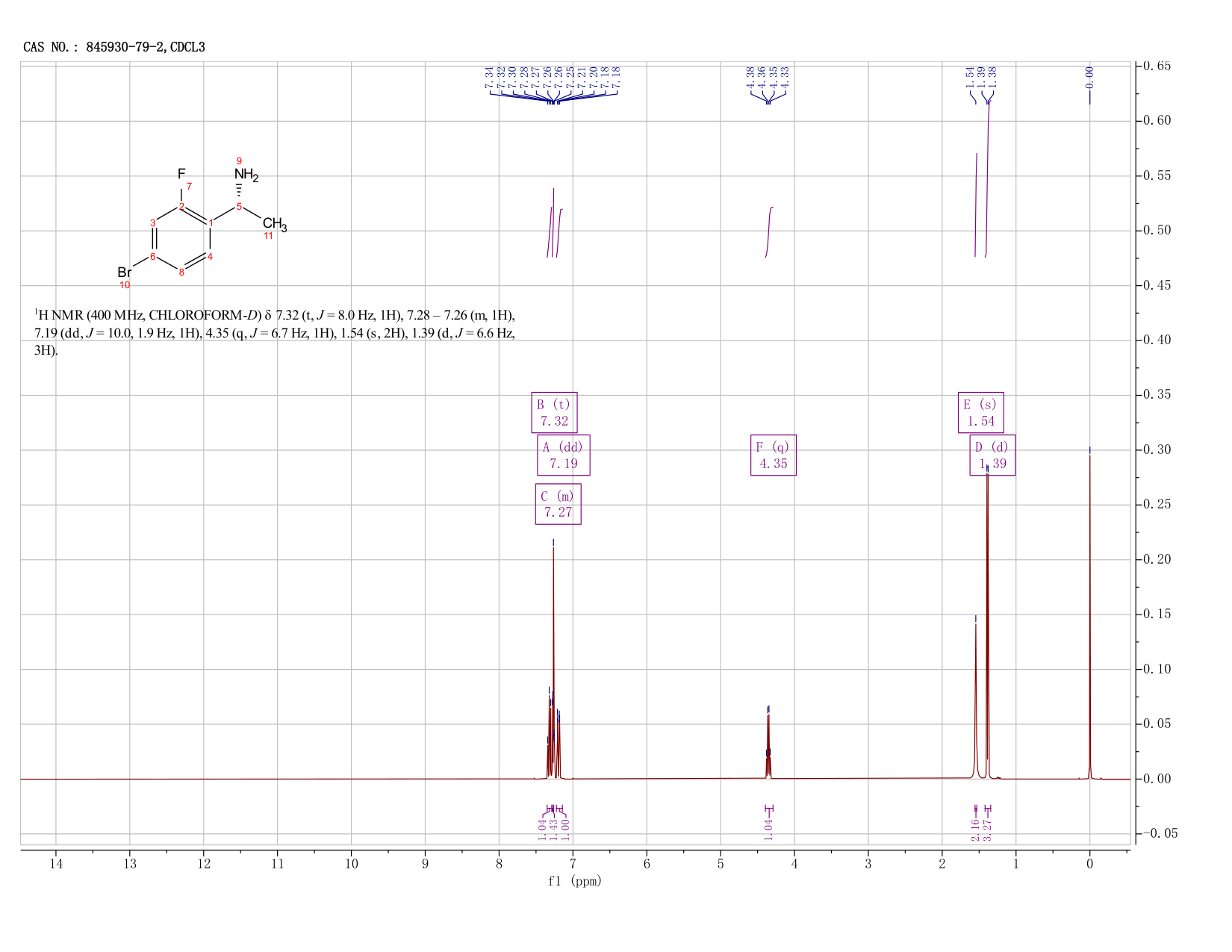Viewport: 1232px width, 952px height.
Task: Select the D (d) 1.39 multiplet box
Action: coord(992,455)
